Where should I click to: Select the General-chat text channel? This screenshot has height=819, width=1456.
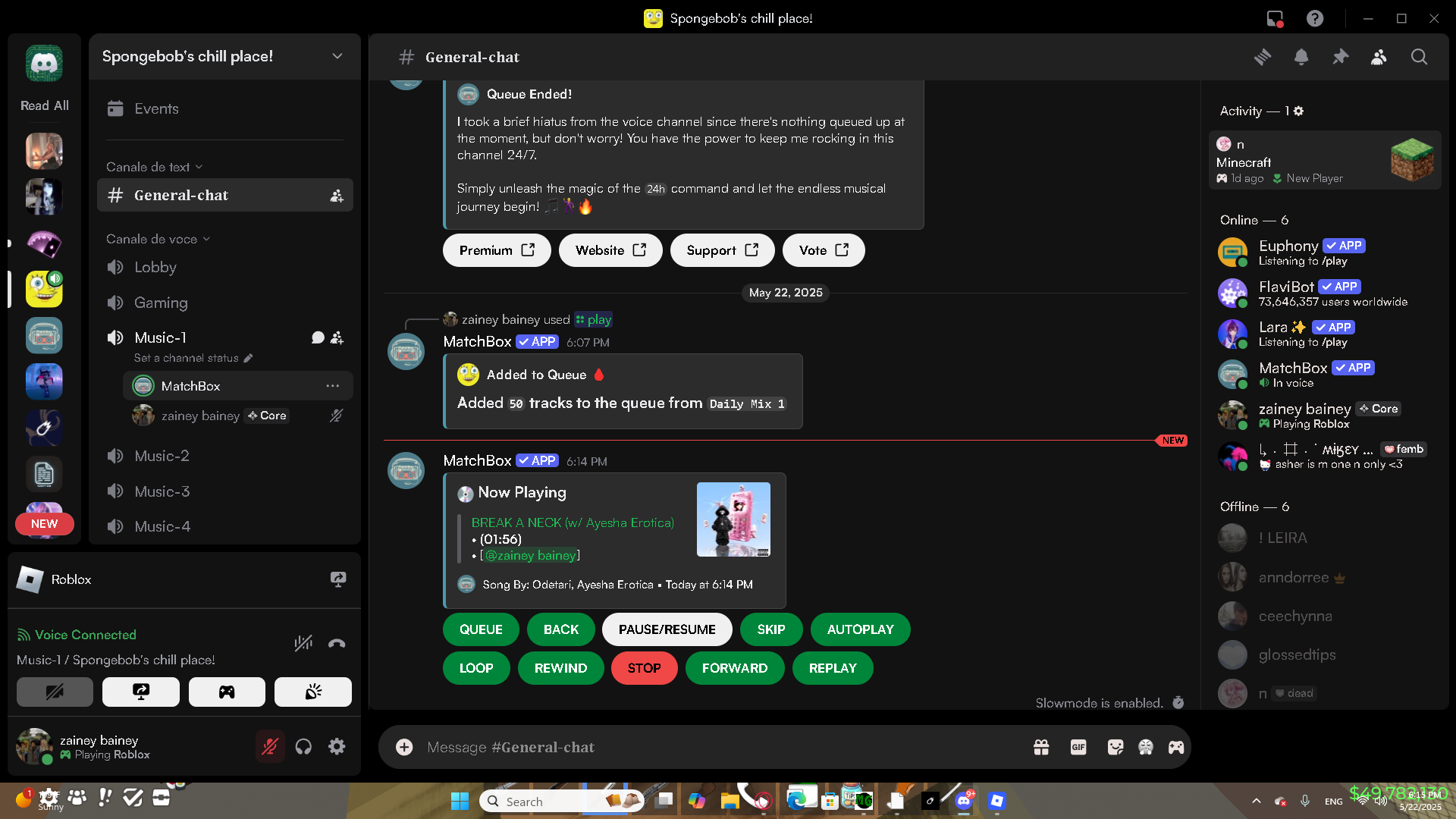pos(224,196)
